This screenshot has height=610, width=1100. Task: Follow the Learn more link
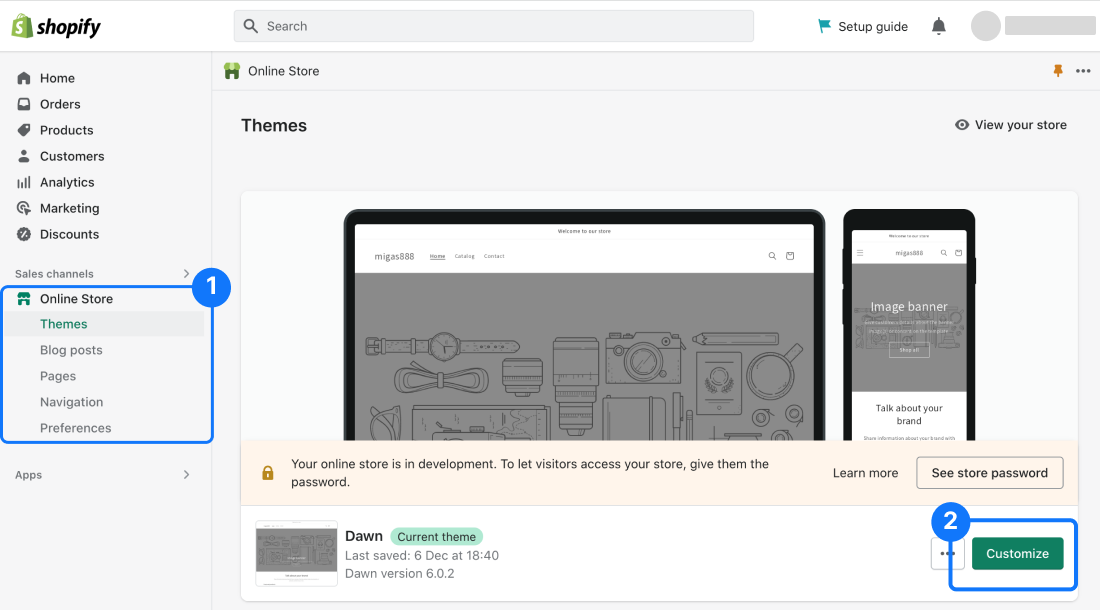[865, 473]
